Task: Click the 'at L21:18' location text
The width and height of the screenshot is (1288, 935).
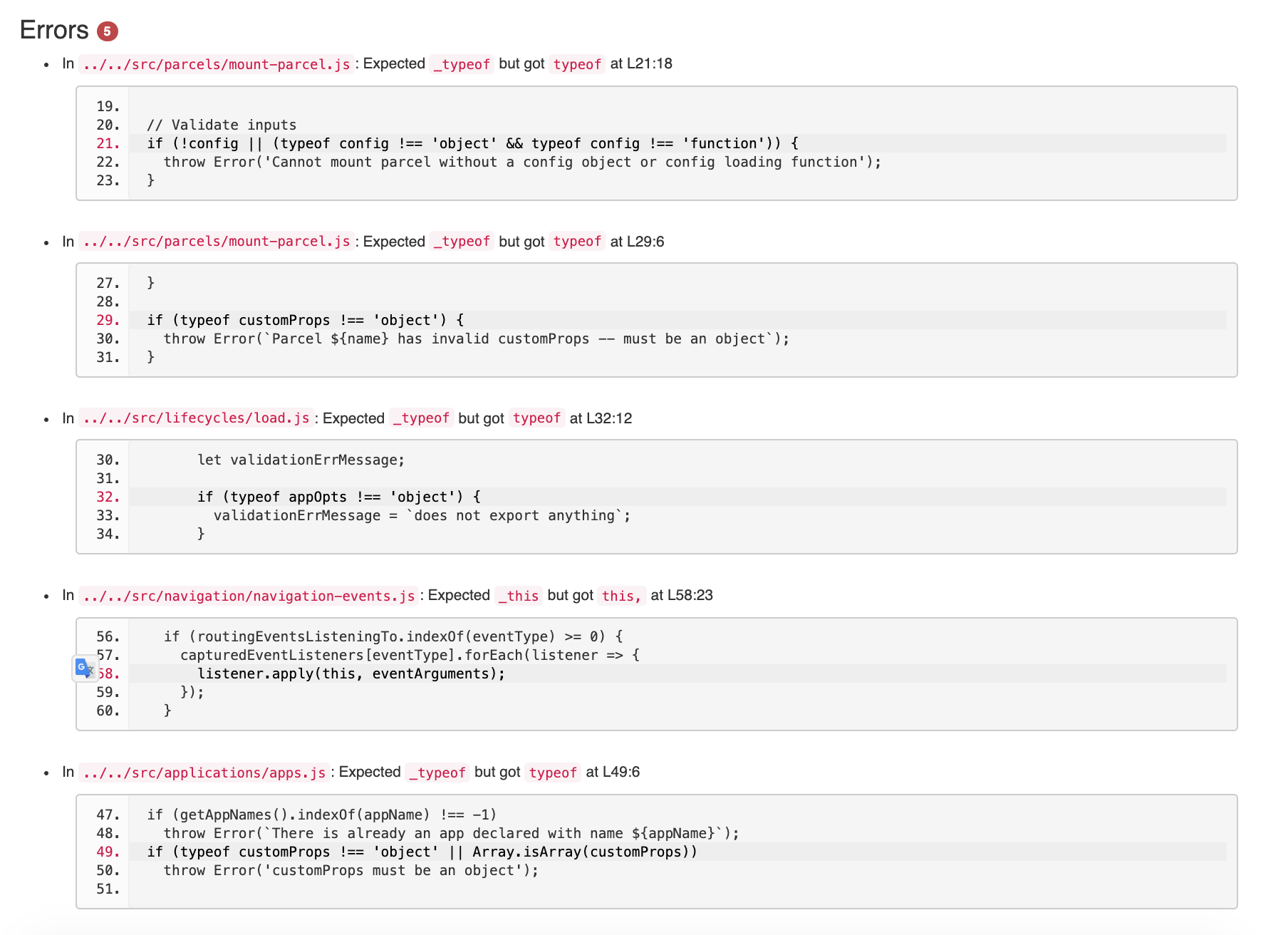Action: tap(641, 63)
